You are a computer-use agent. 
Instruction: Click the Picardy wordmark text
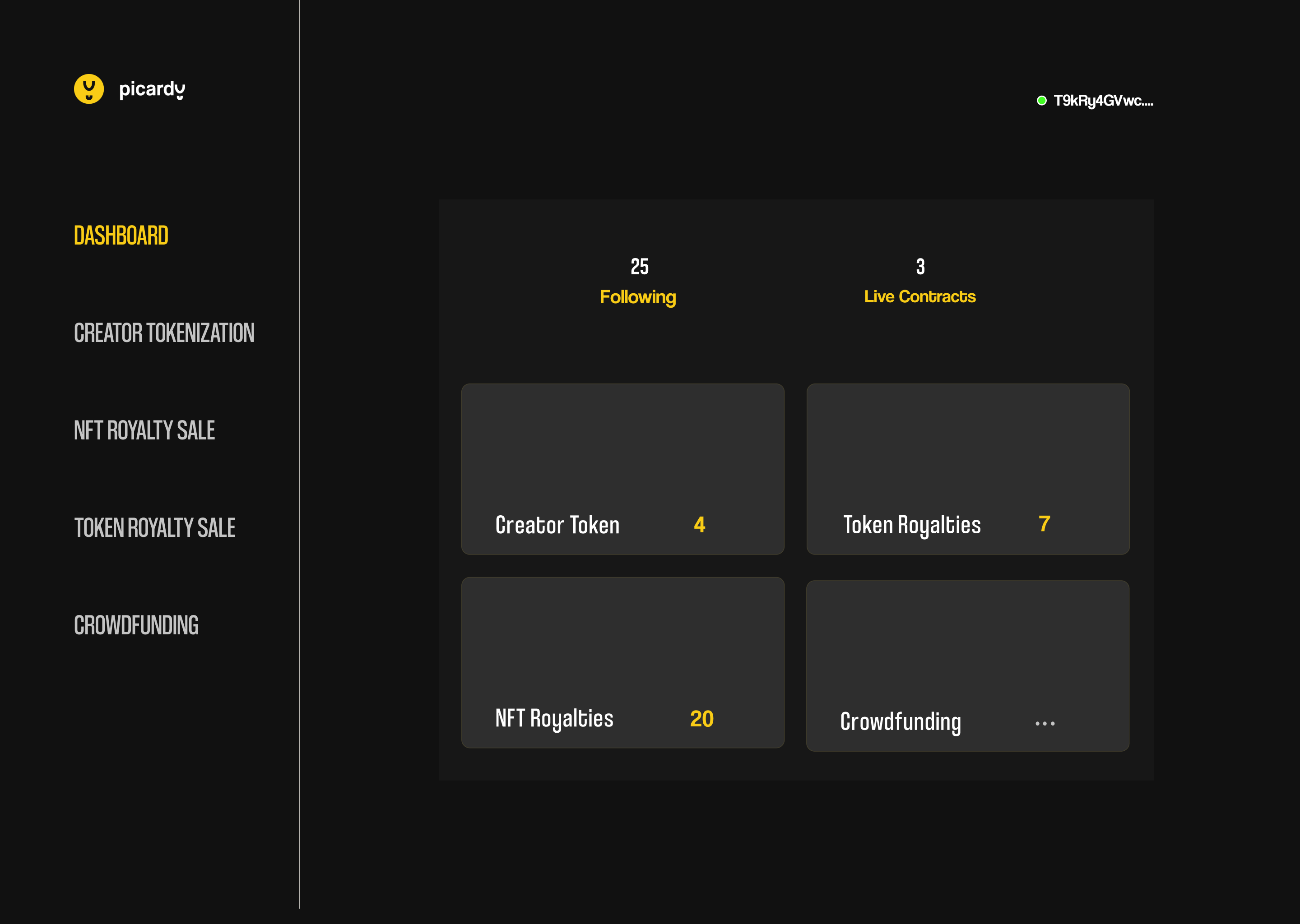point(151,89)
